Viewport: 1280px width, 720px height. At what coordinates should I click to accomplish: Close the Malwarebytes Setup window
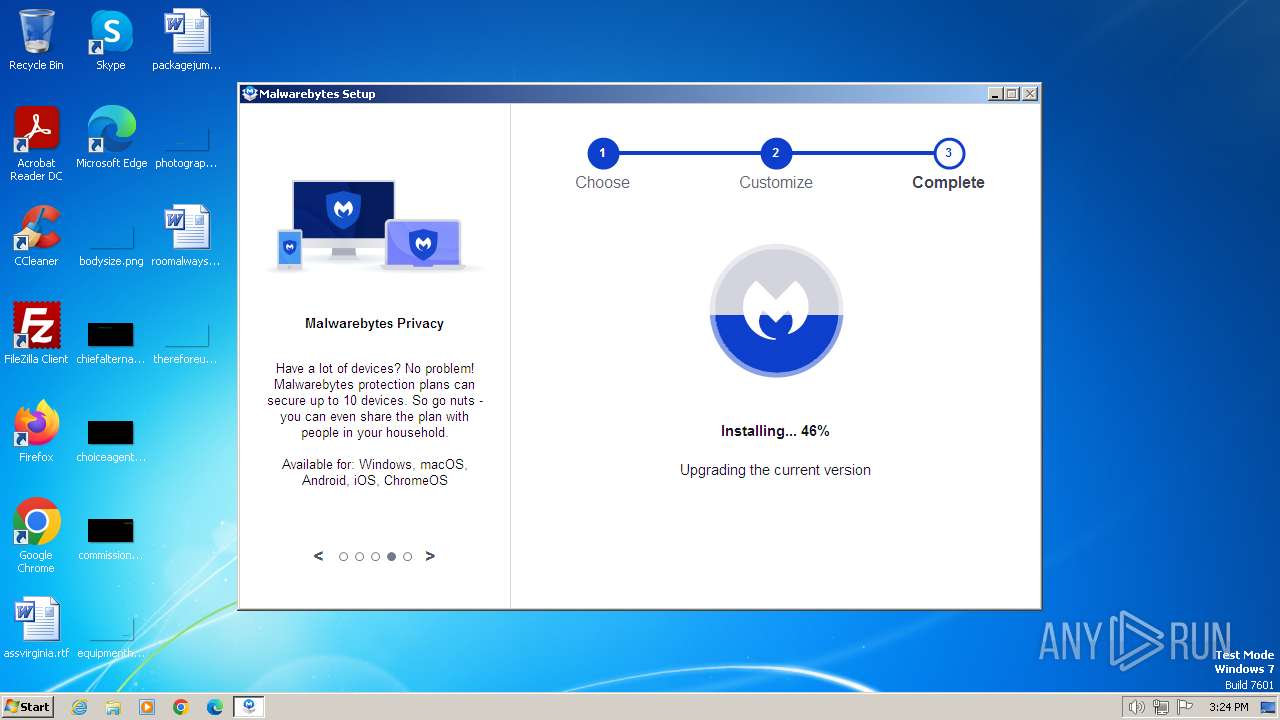click(1030, 94)
